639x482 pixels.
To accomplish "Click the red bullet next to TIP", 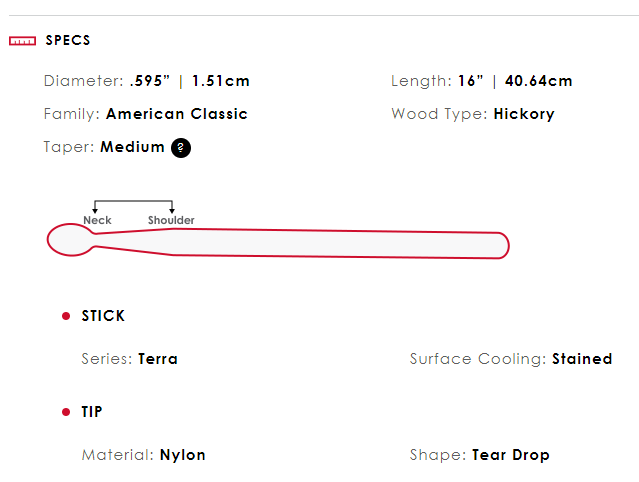I will pos(66,412).
